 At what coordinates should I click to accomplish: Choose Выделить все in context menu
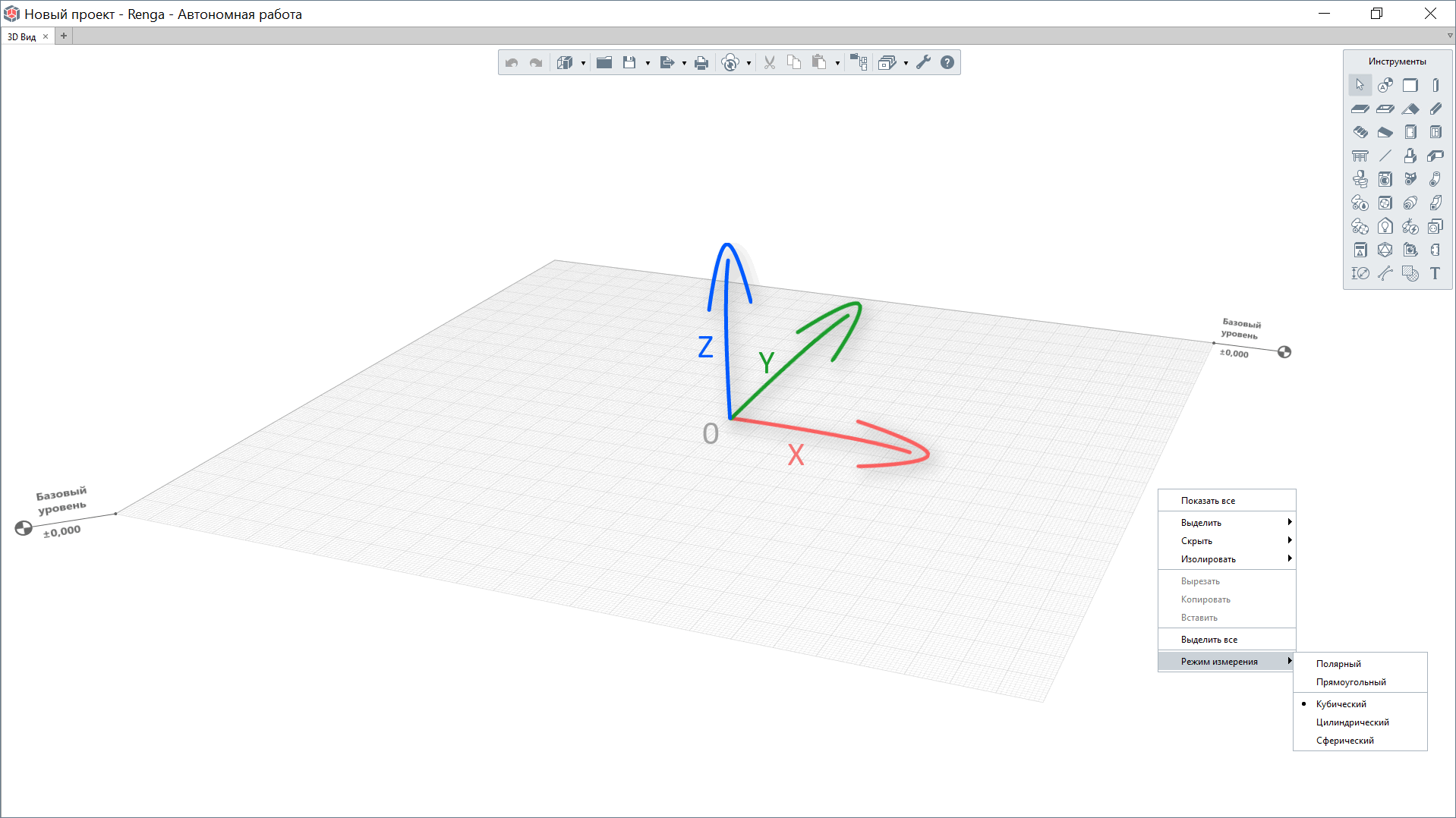1227,639
